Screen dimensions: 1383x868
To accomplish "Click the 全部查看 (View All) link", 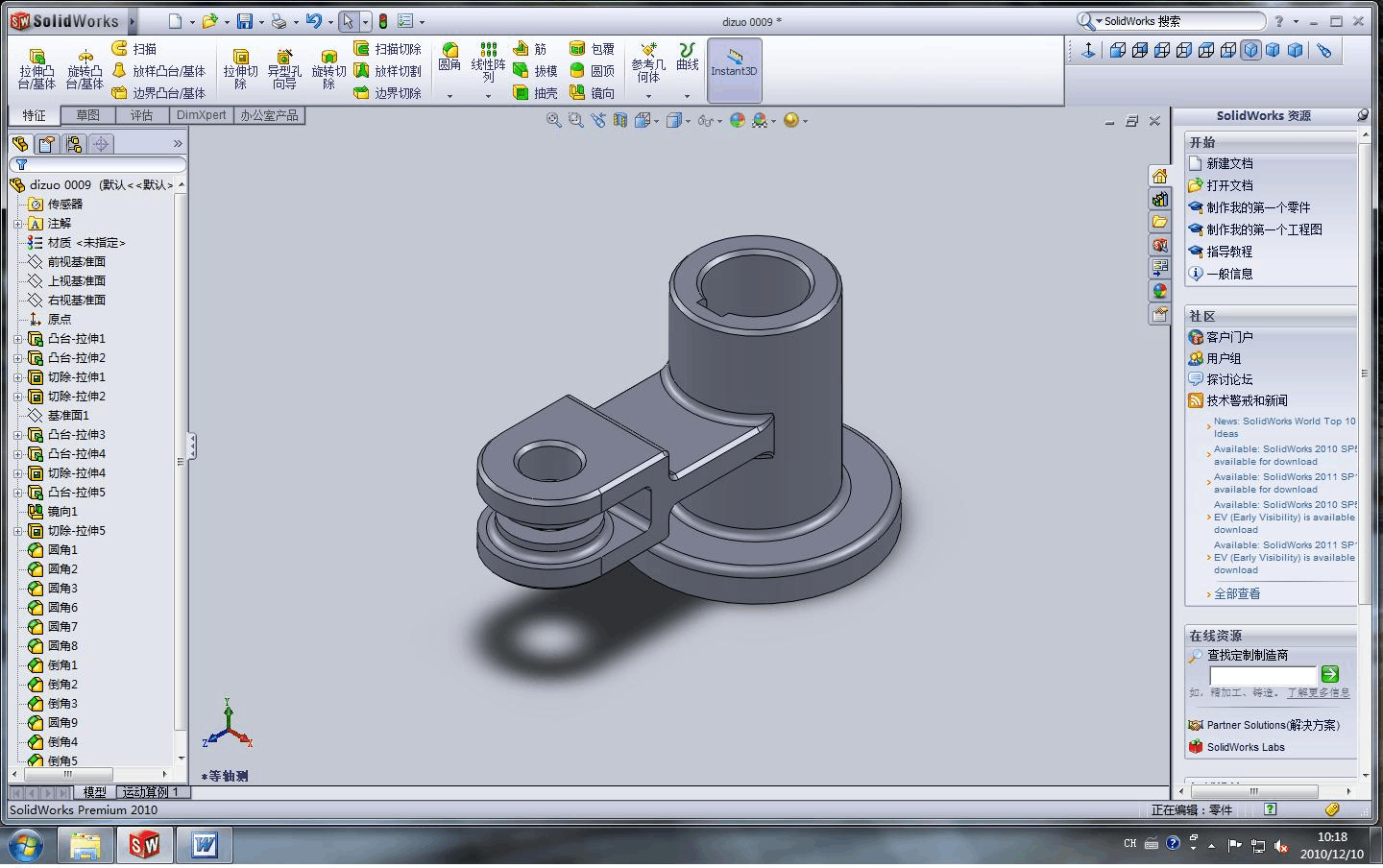I will pos(1237,594).
